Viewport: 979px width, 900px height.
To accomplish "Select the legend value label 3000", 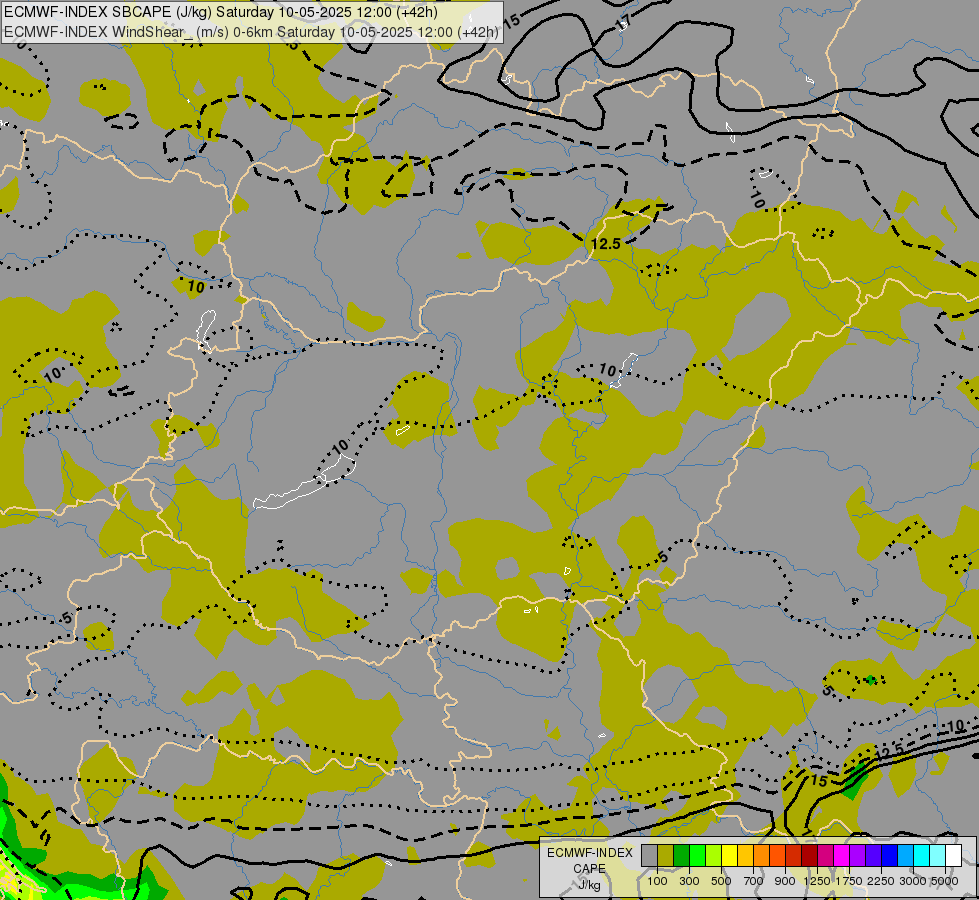I will pyautogui.click(x=913, y=881).
